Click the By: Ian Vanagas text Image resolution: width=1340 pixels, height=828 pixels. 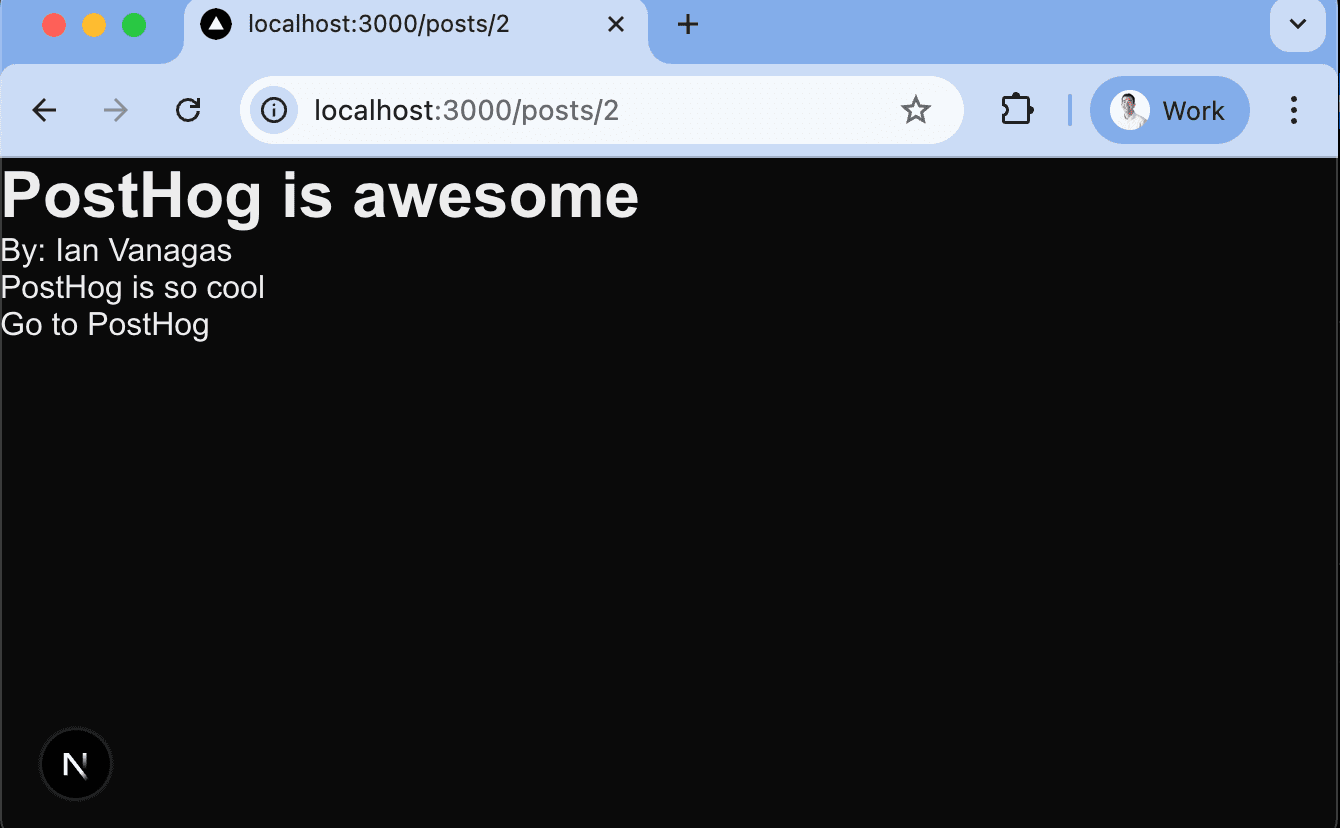pos(117,251)
